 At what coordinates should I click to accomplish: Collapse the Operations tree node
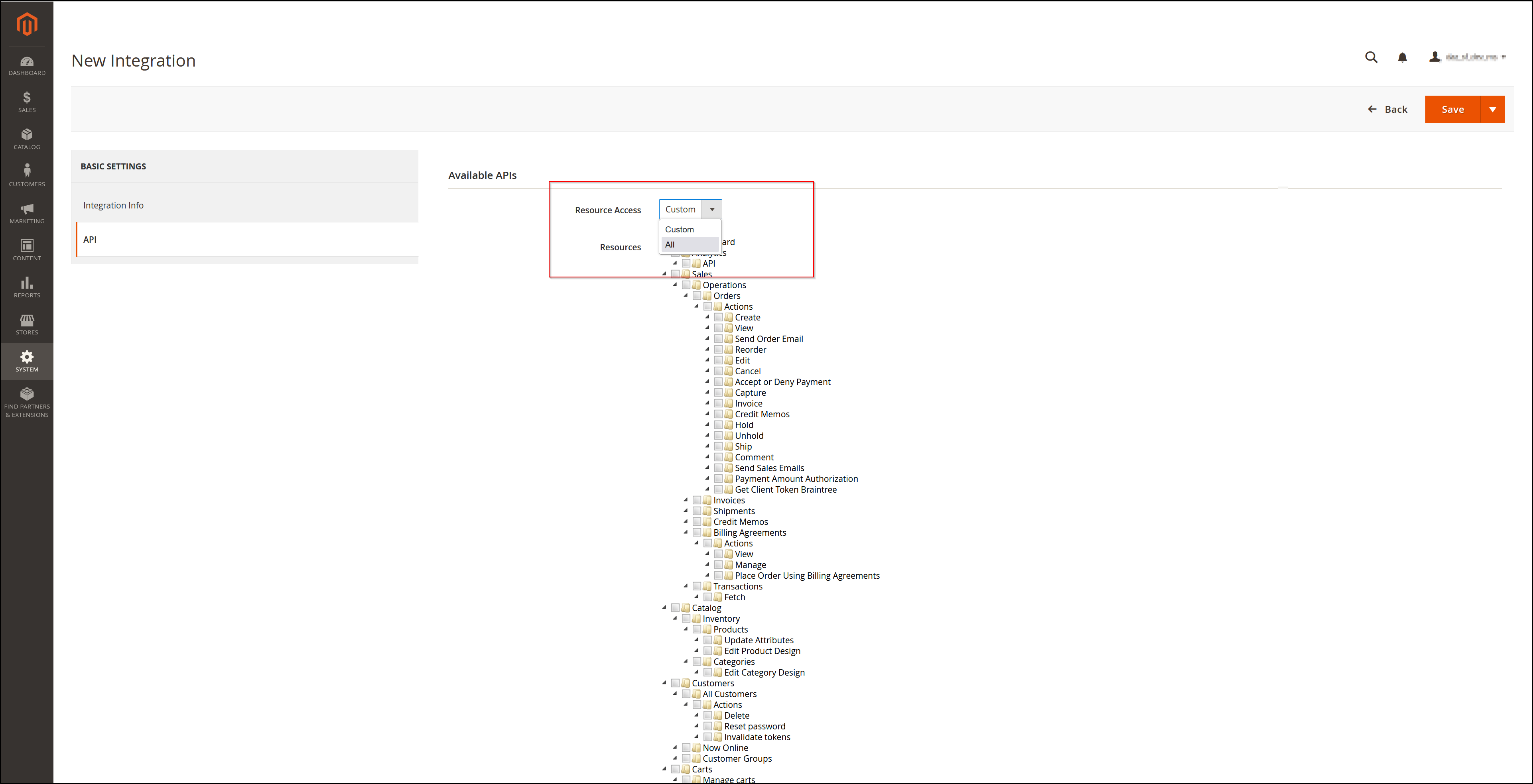pyautogui.click(x=675, y=285)
